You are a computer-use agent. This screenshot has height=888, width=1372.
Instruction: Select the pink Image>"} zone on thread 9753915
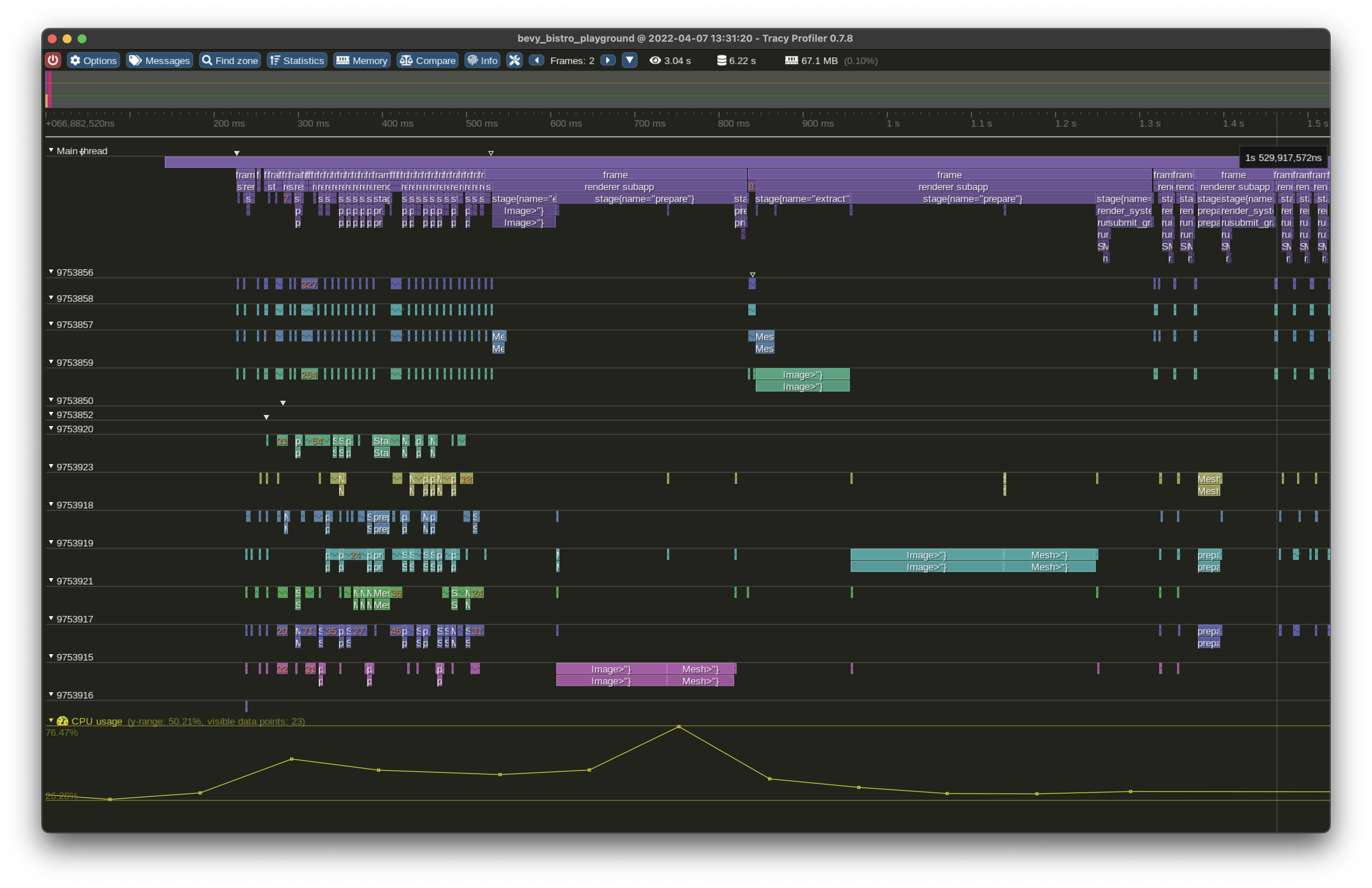pos(611,669)
